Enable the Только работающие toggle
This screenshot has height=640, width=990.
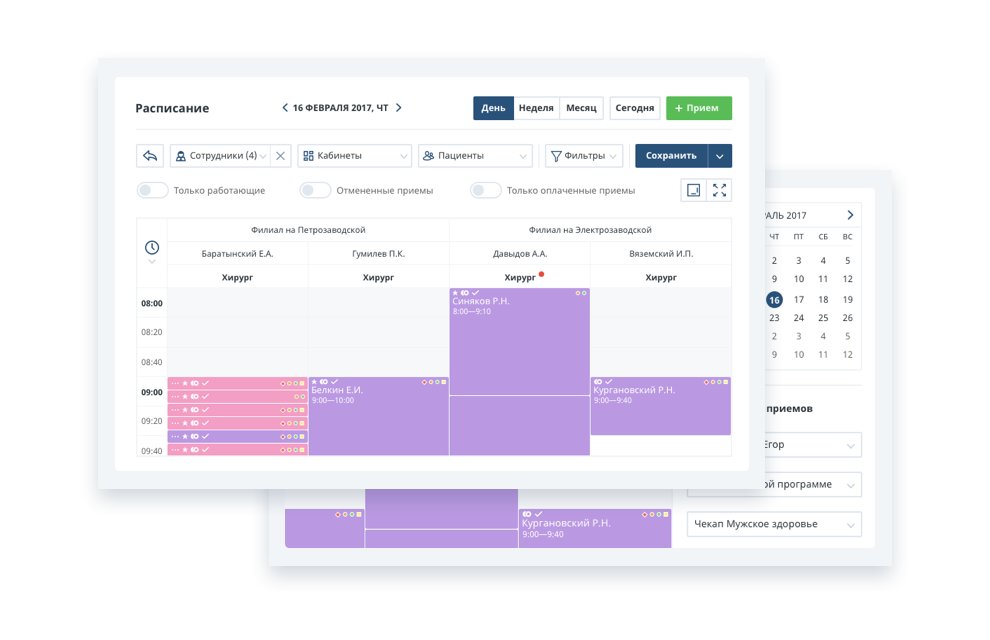coord(152,190)
